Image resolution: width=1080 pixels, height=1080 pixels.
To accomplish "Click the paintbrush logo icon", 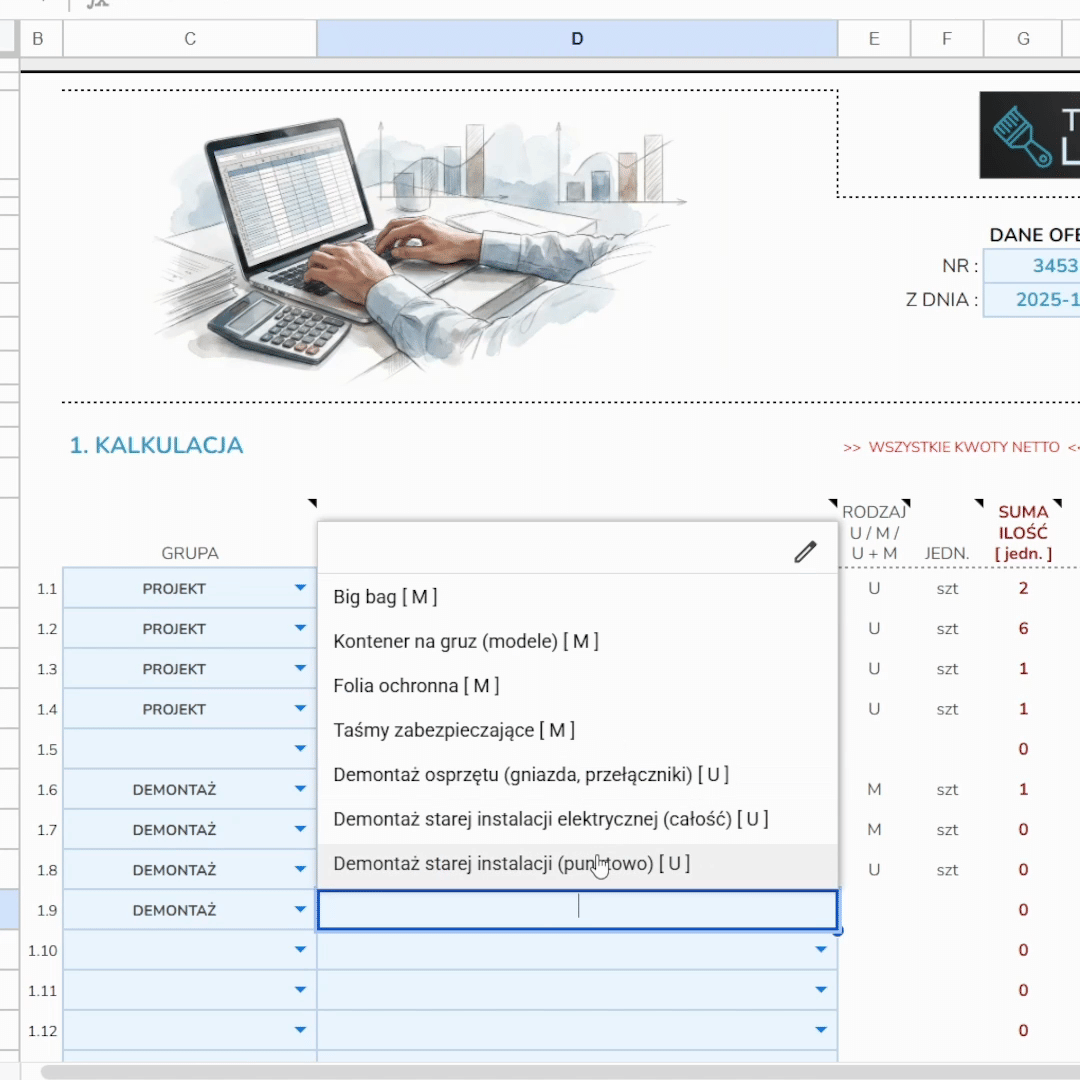I will [x=1021, y=137].
